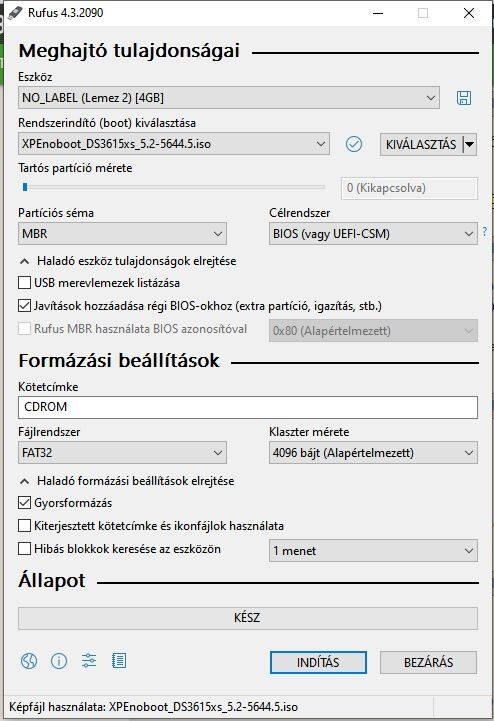This screenshot has height=721, width=494.
Task: Click the Kötetcímke CDROM text field
Action: click(248, 407)
